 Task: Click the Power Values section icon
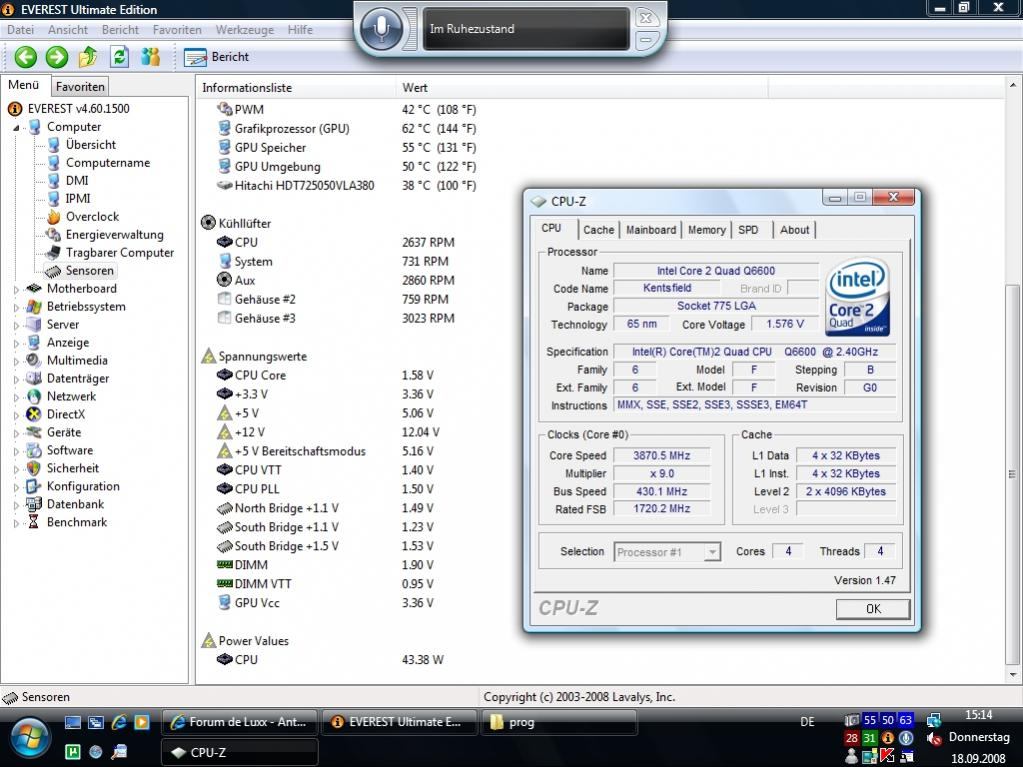pos(208,640)
